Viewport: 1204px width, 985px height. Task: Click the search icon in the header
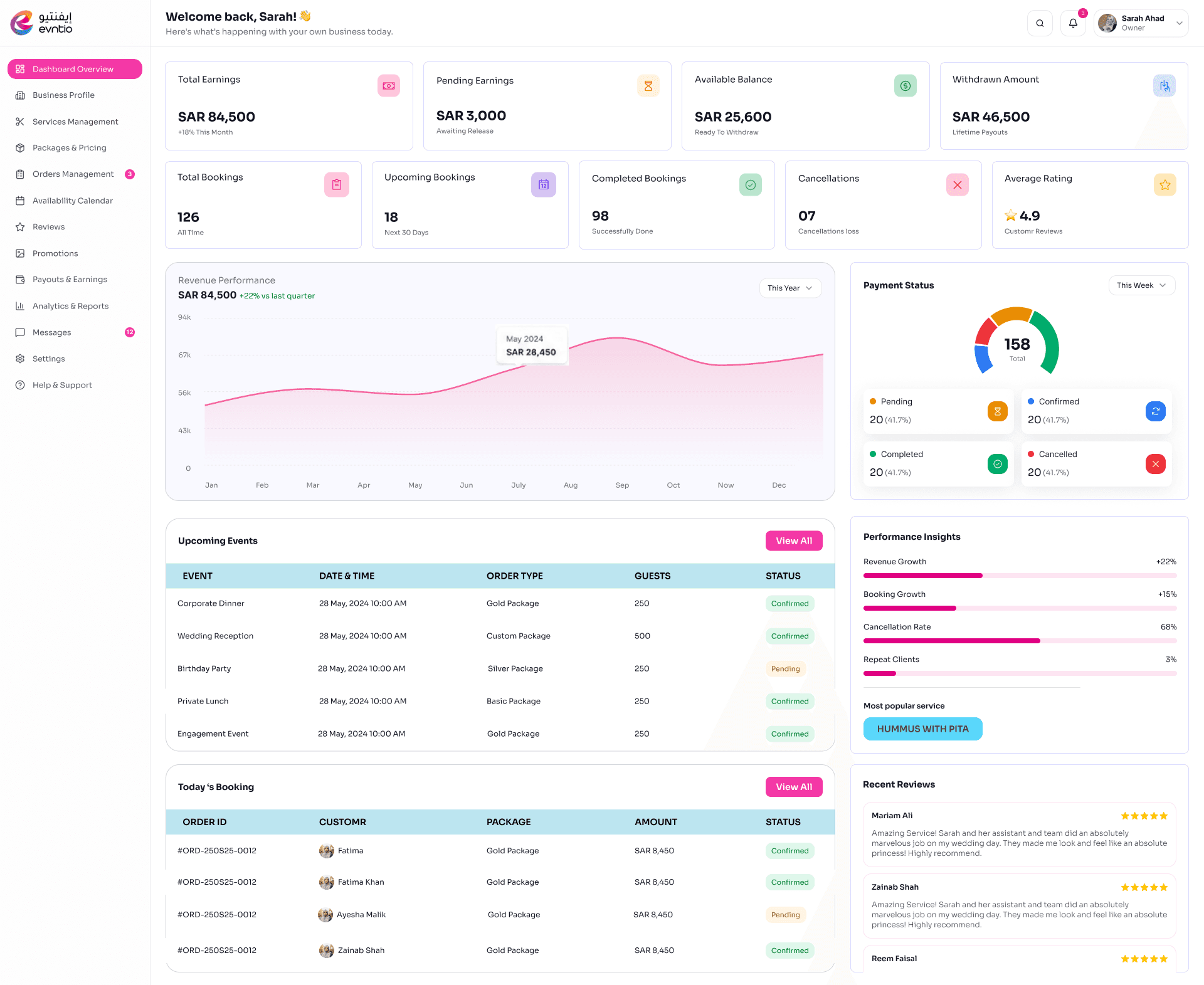coord(1040,23)
